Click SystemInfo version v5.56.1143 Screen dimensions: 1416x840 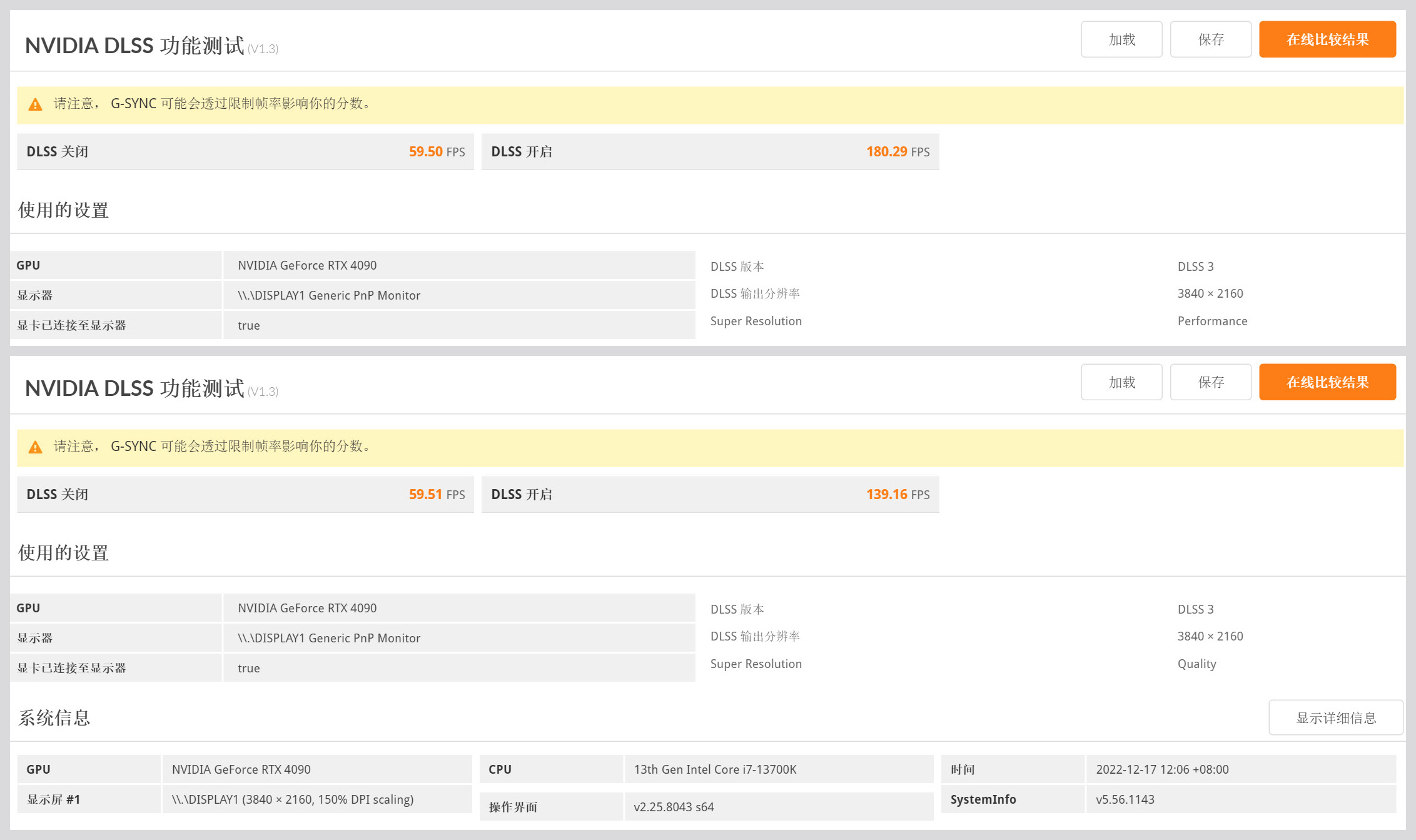point(1125,799)
